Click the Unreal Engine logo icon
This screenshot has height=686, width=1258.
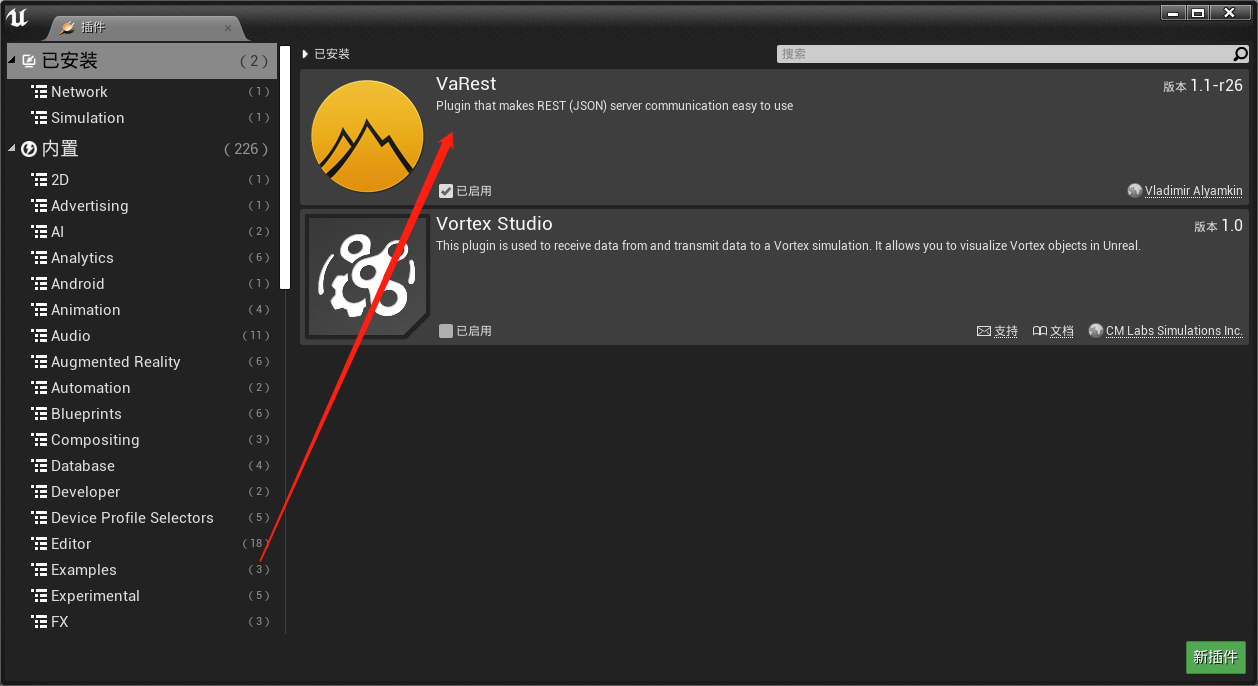(x=17, y=17)
